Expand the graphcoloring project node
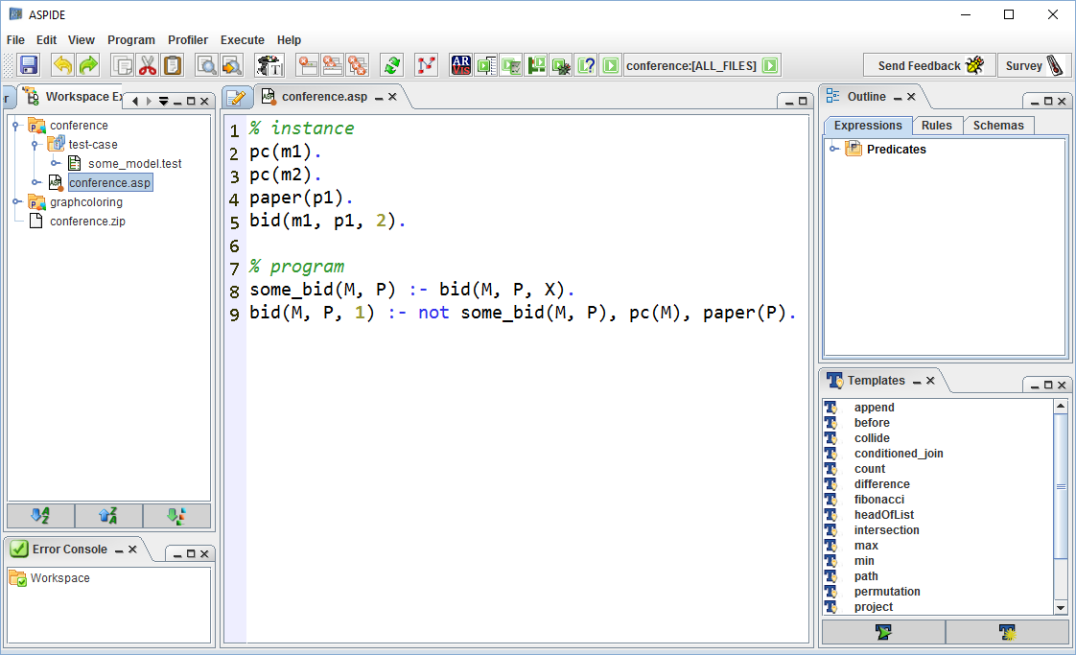Image resolution: width=1076 pixels, height=655 pixels. pos(16,202)
